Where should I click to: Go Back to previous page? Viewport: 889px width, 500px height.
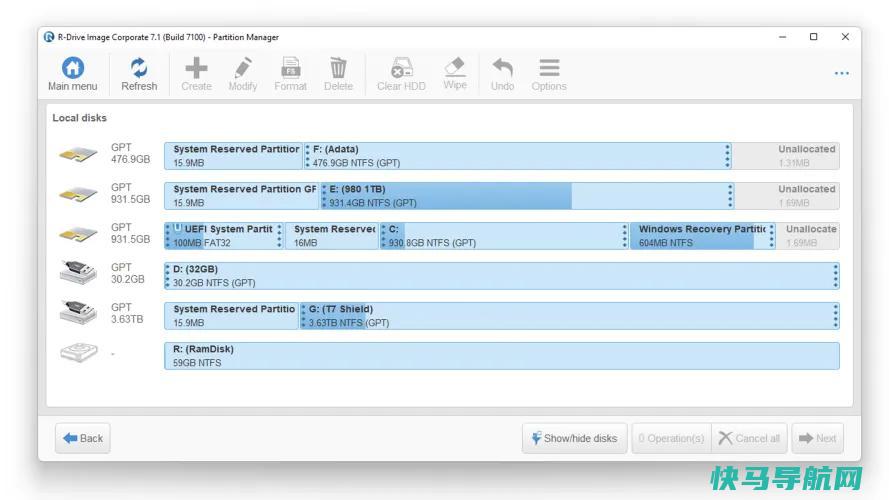point(83,438)
